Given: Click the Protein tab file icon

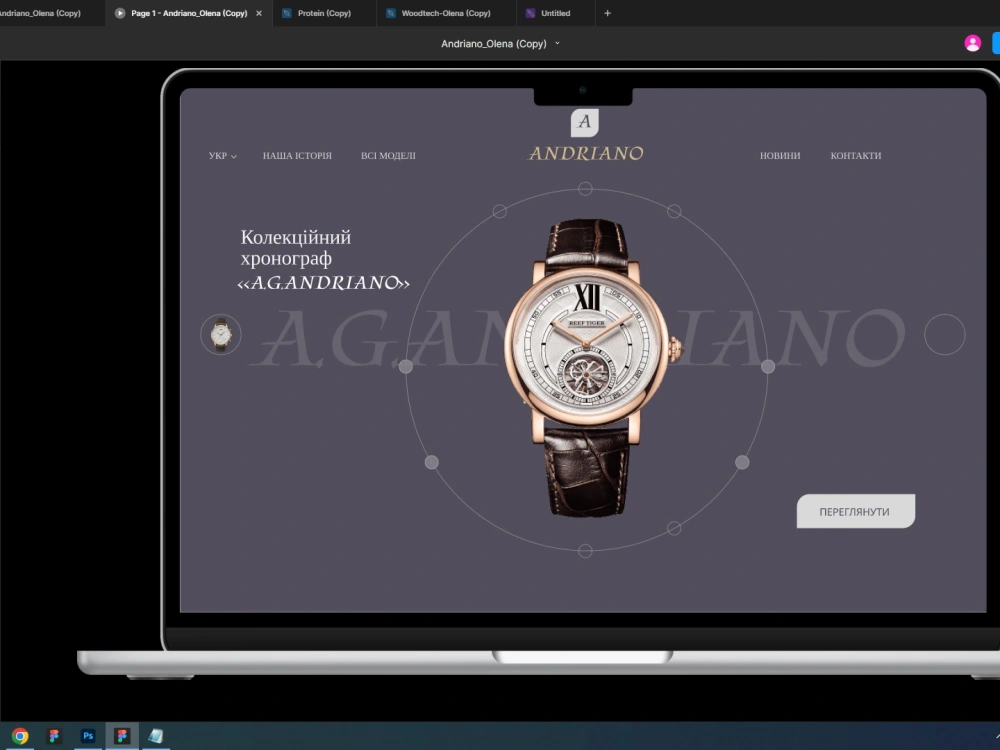Looking at the screenshot, I should (286, 13).
